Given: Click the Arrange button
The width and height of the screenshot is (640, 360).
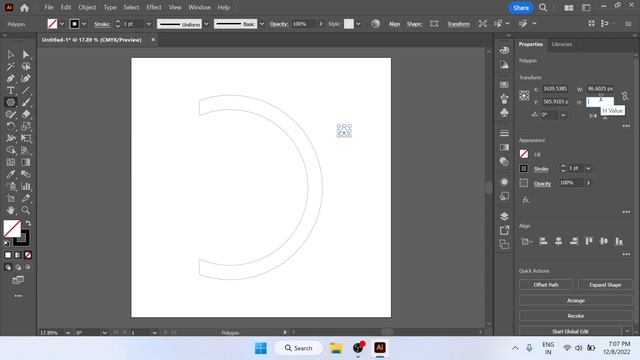Looking at the screenshot, I should (x=576, y=300).
